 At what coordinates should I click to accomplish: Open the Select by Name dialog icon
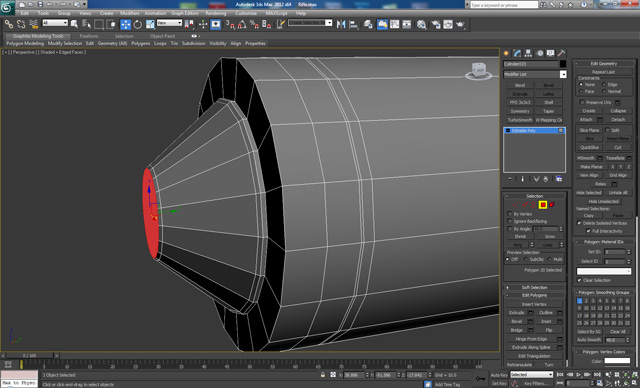(x=87, y=24)
